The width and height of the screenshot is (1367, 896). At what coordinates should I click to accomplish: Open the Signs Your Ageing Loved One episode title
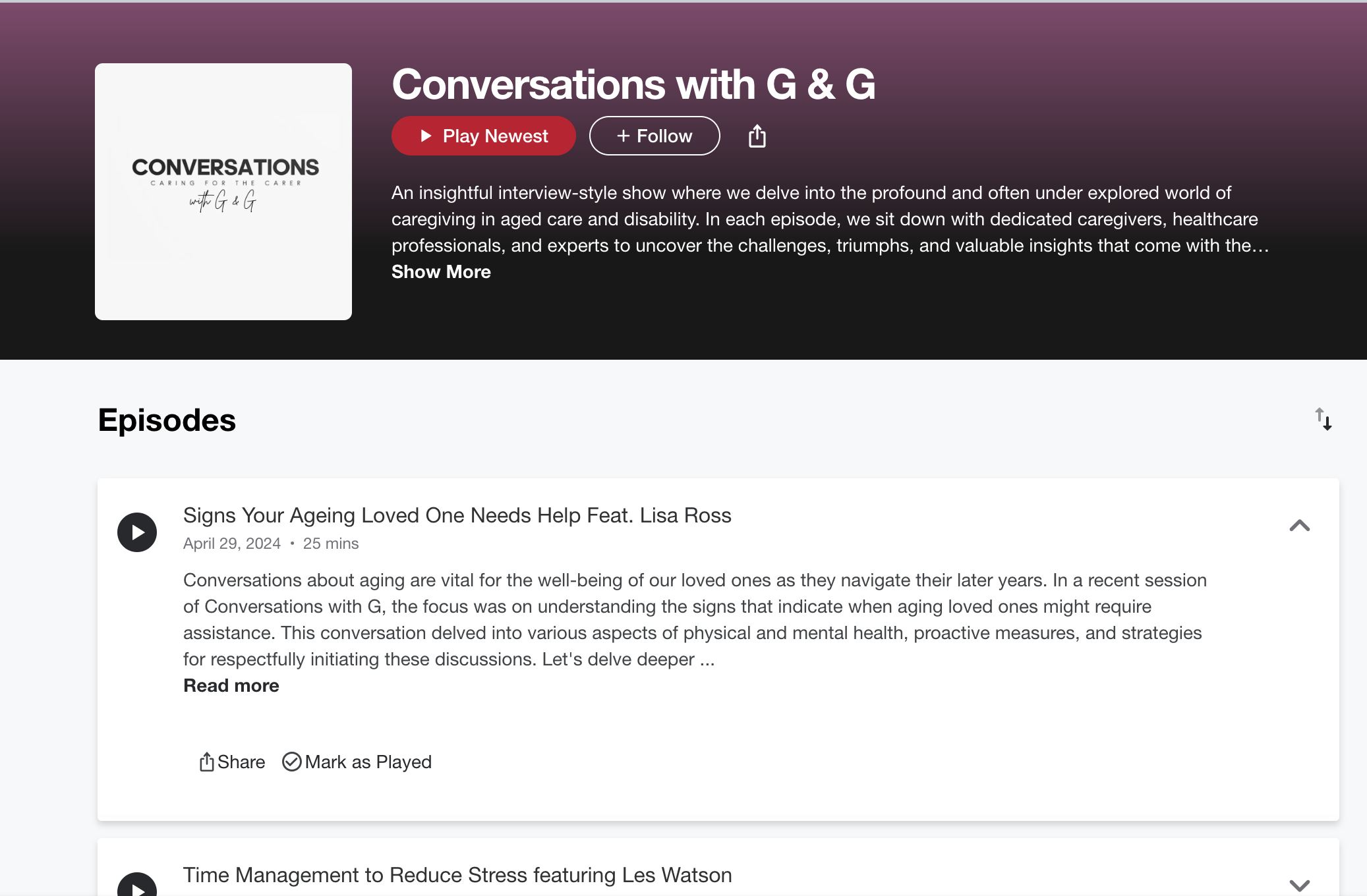pyautogui.click(x=457, y=515)
